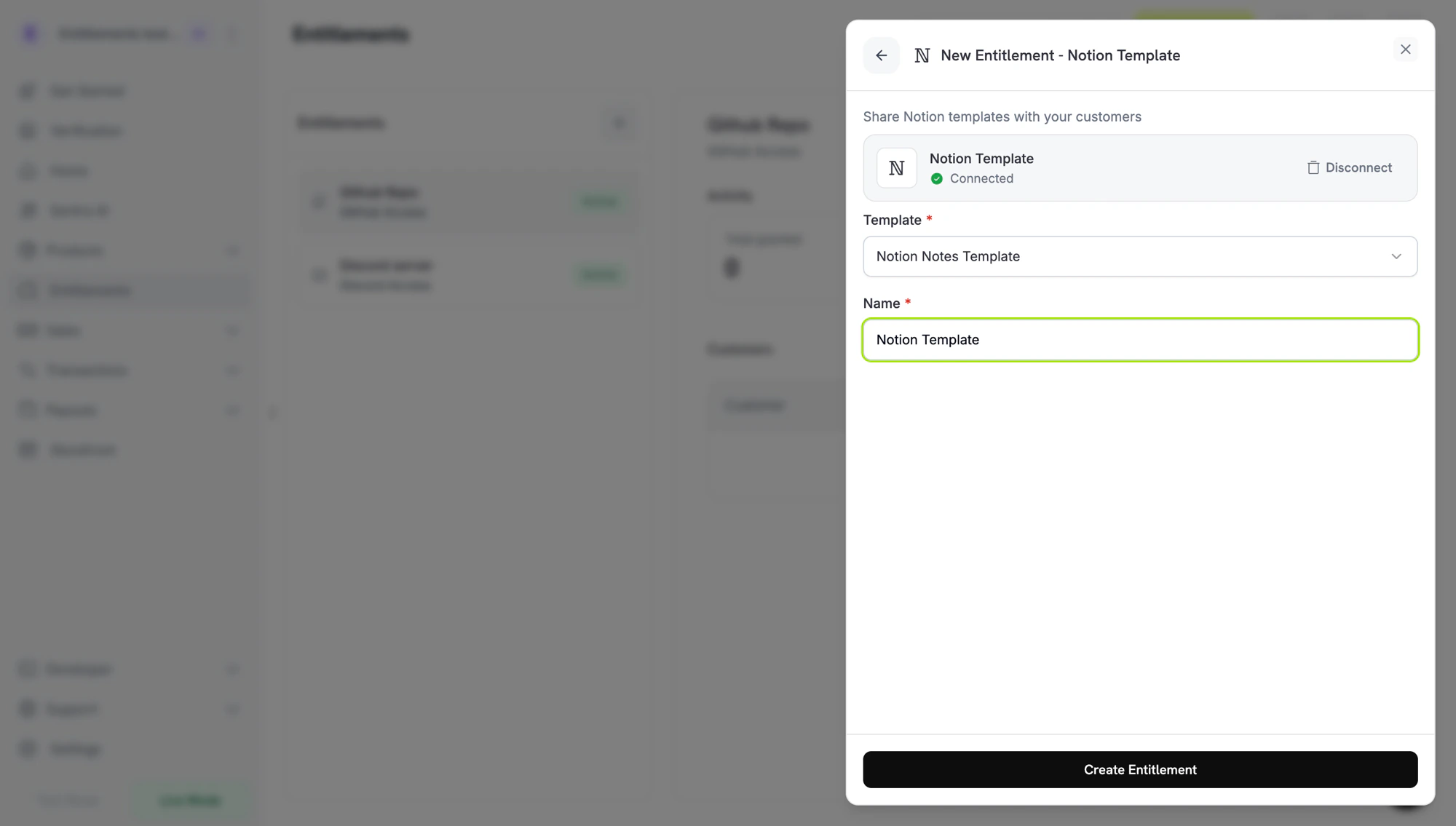Open the Template dropdown

coord(1140,256)
